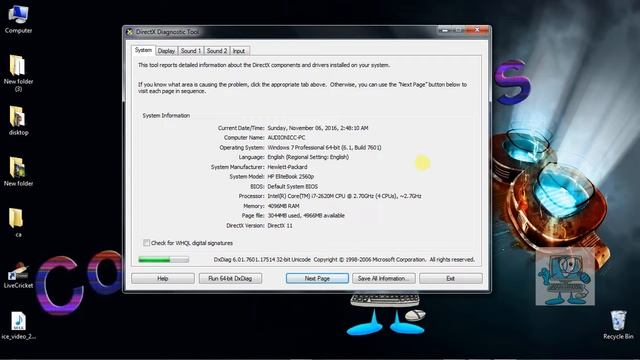Select the LiveCricket desktop shortcut
Viewport: 640px width, 360px height.
(18, 274)
